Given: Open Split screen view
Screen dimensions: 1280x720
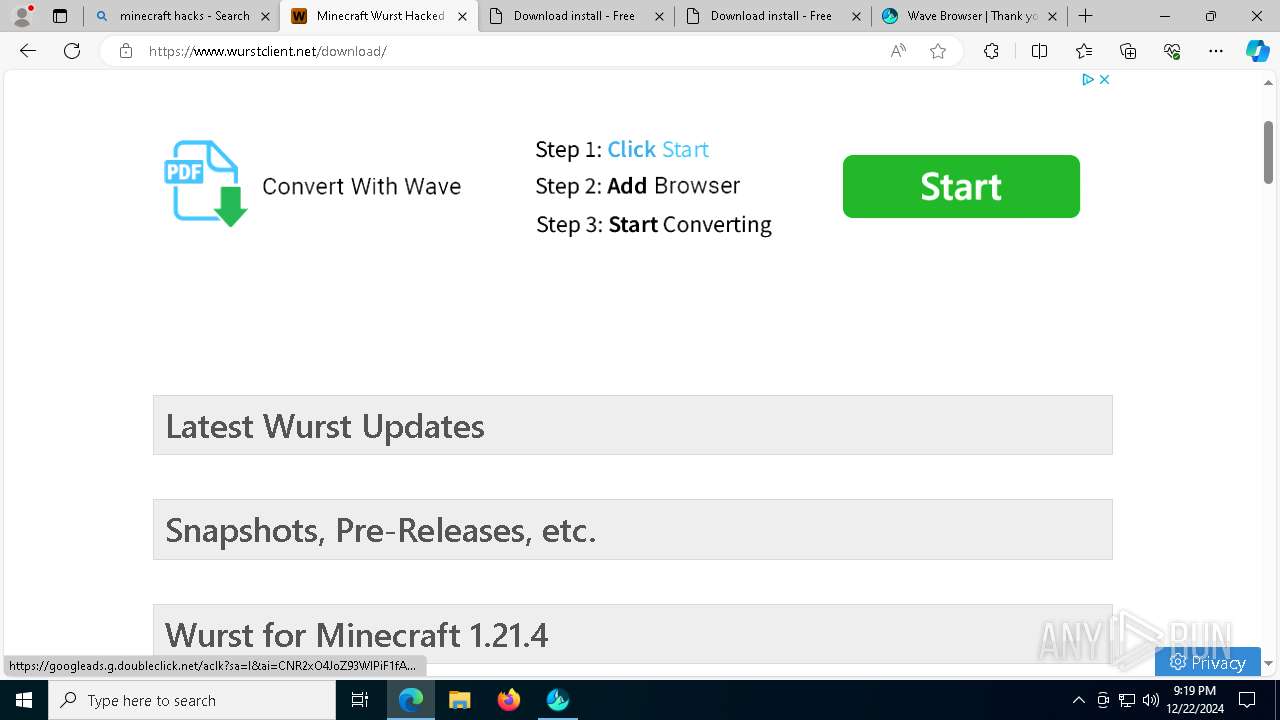Looking at the screenshot, I should coord(1039,51).
